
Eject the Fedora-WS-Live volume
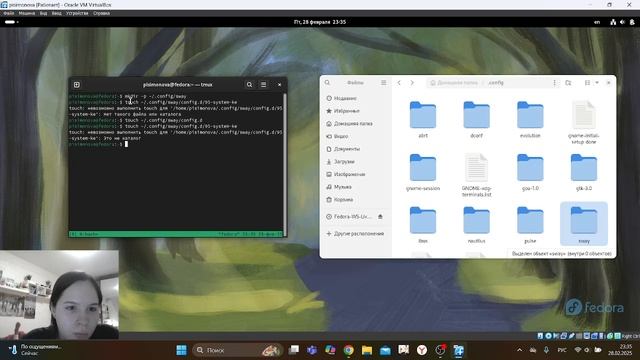click(380, 217)
